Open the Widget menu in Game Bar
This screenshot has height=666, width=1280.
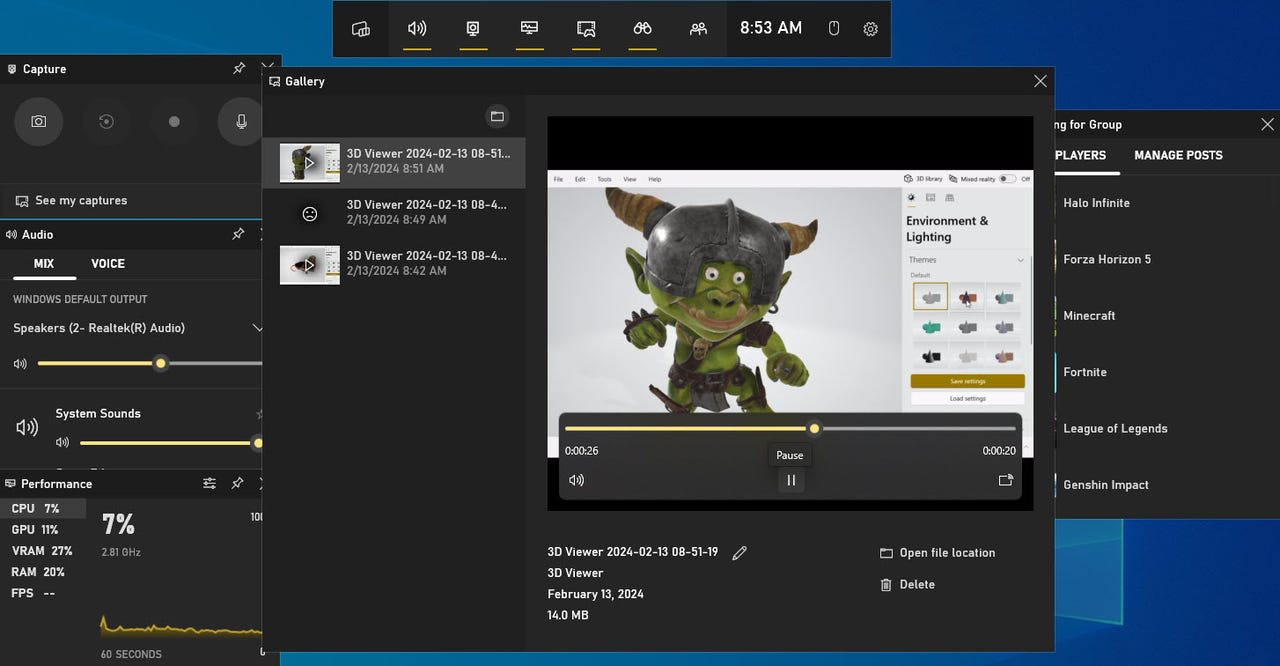coord(361,29)
